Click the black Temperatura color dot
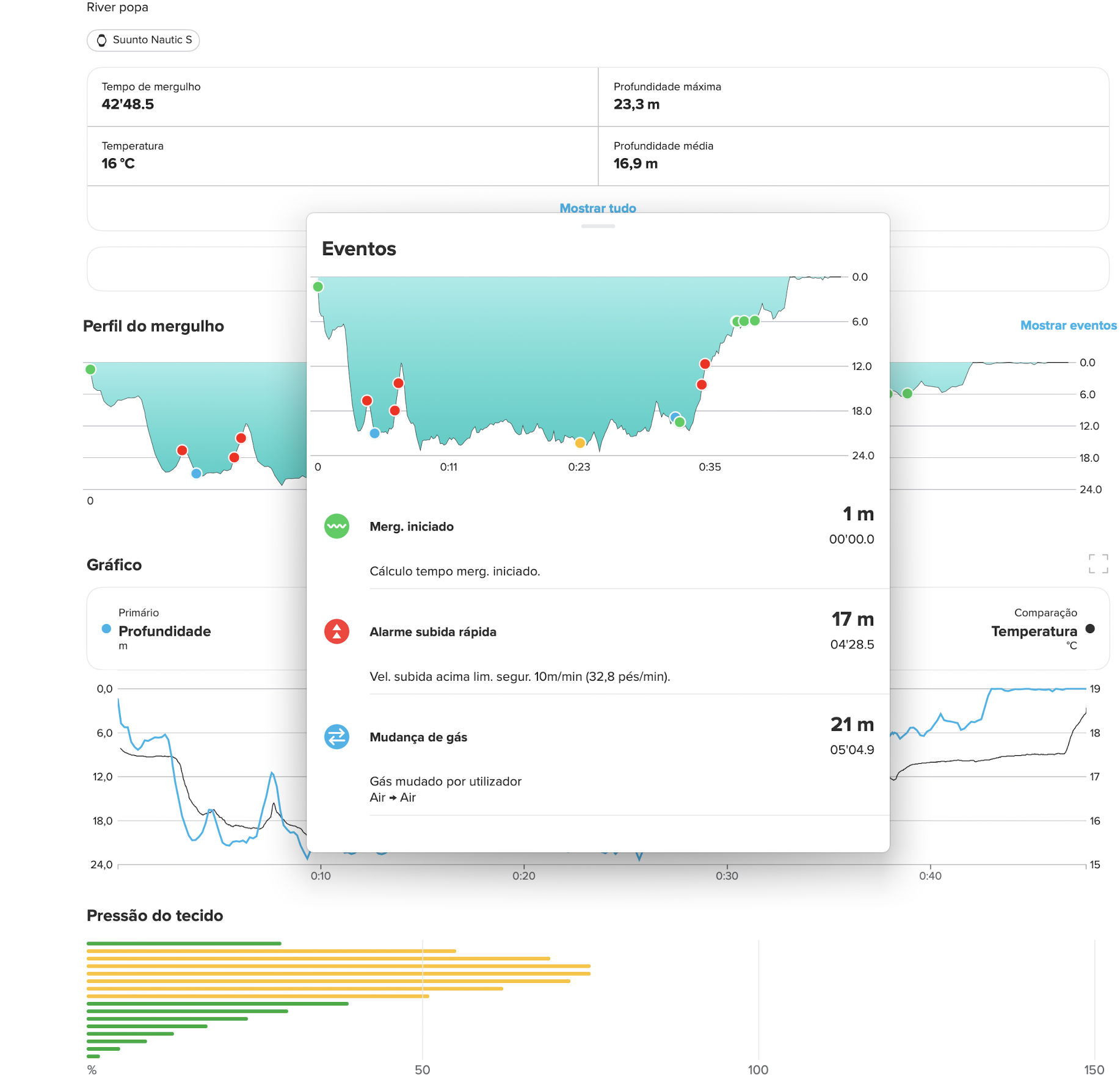Image resolution: width=1120 pixels, height=1088 pixels. [x=1090, y=629]
